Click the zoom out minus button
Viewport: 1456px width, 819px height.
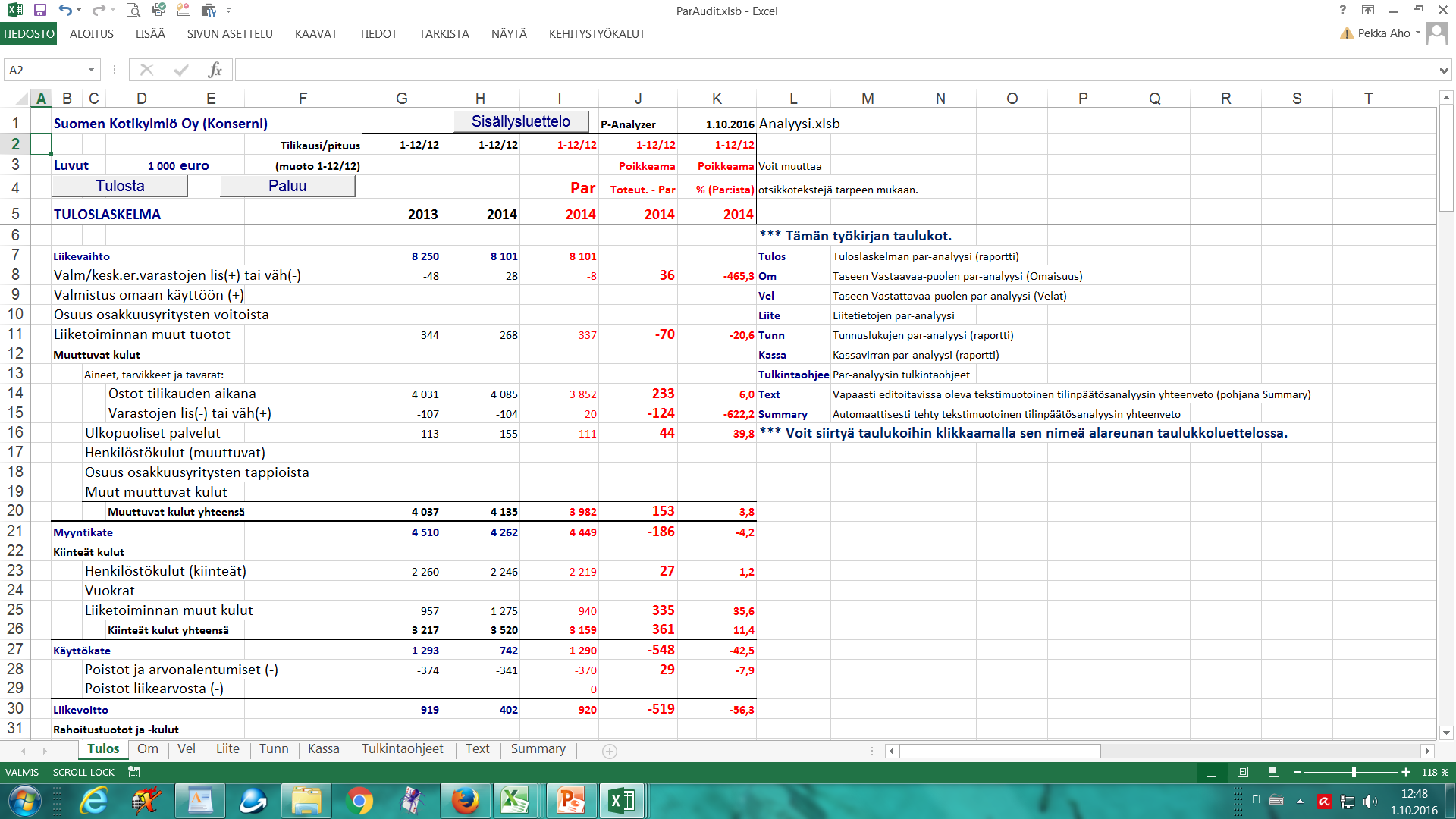1298,772
